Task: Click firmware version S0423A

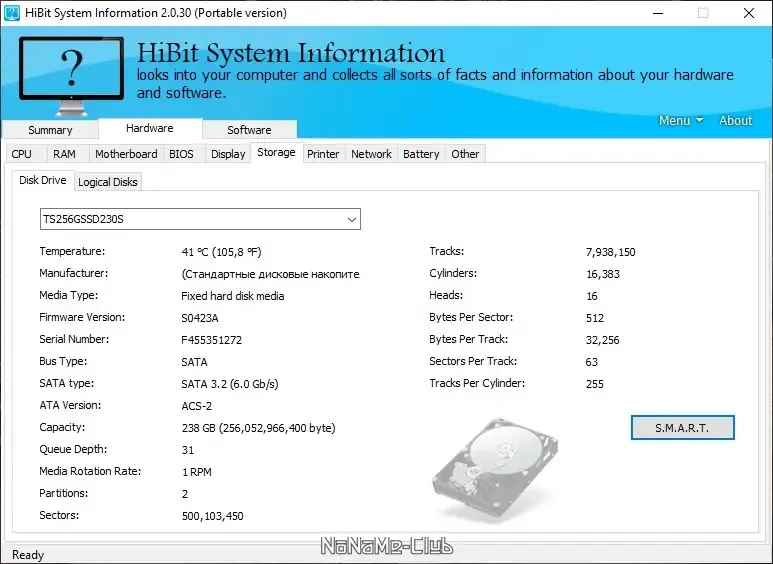Action: [x=200, y=318]
